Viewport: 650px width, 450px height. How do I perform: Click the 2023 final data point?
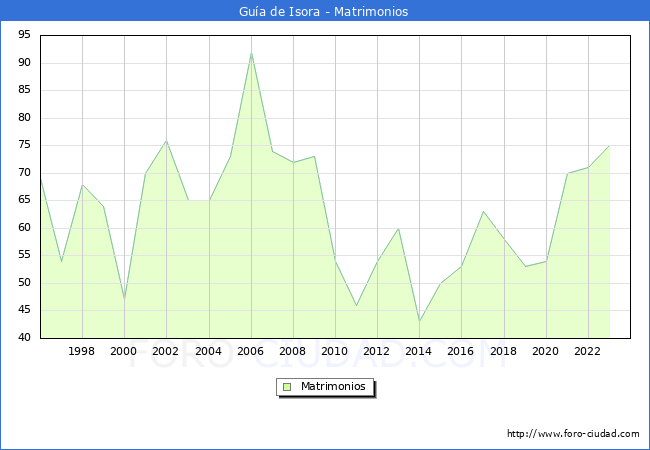click(609, 145)
